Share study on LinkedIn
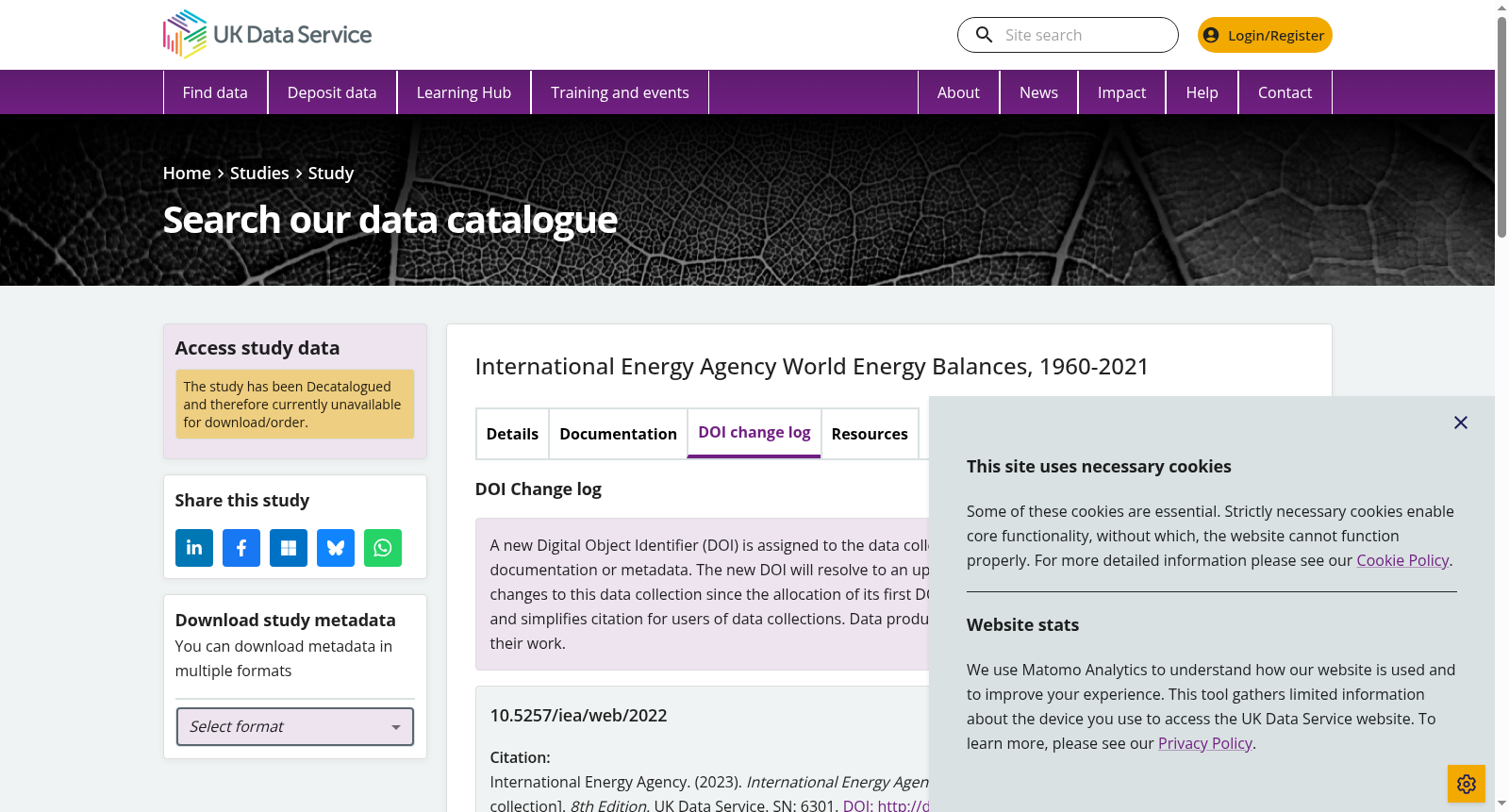 194,548
